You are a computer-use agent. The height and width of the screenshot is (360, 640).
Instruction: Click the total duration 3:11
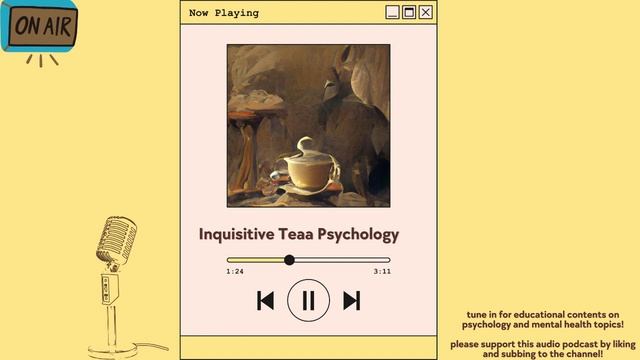click(x=382, y=271)
